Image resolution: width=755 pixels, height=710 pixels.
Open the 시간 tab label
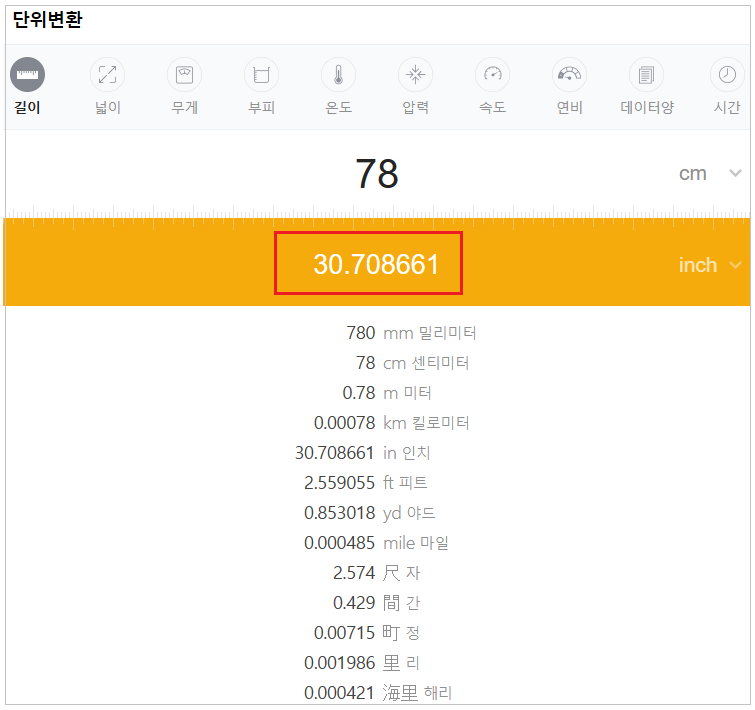(727, 107)
